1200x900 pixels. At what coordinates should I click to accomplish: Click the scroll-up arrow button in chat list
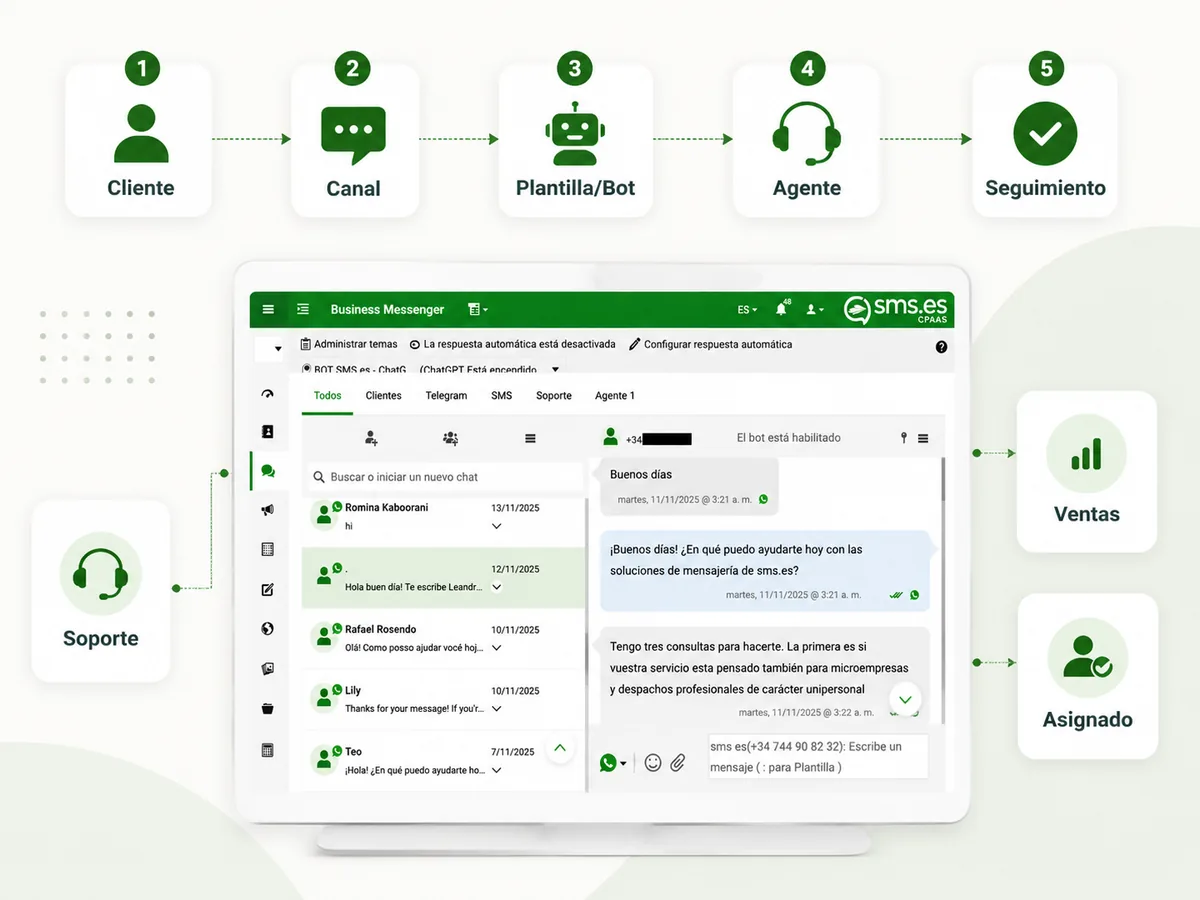560,748
